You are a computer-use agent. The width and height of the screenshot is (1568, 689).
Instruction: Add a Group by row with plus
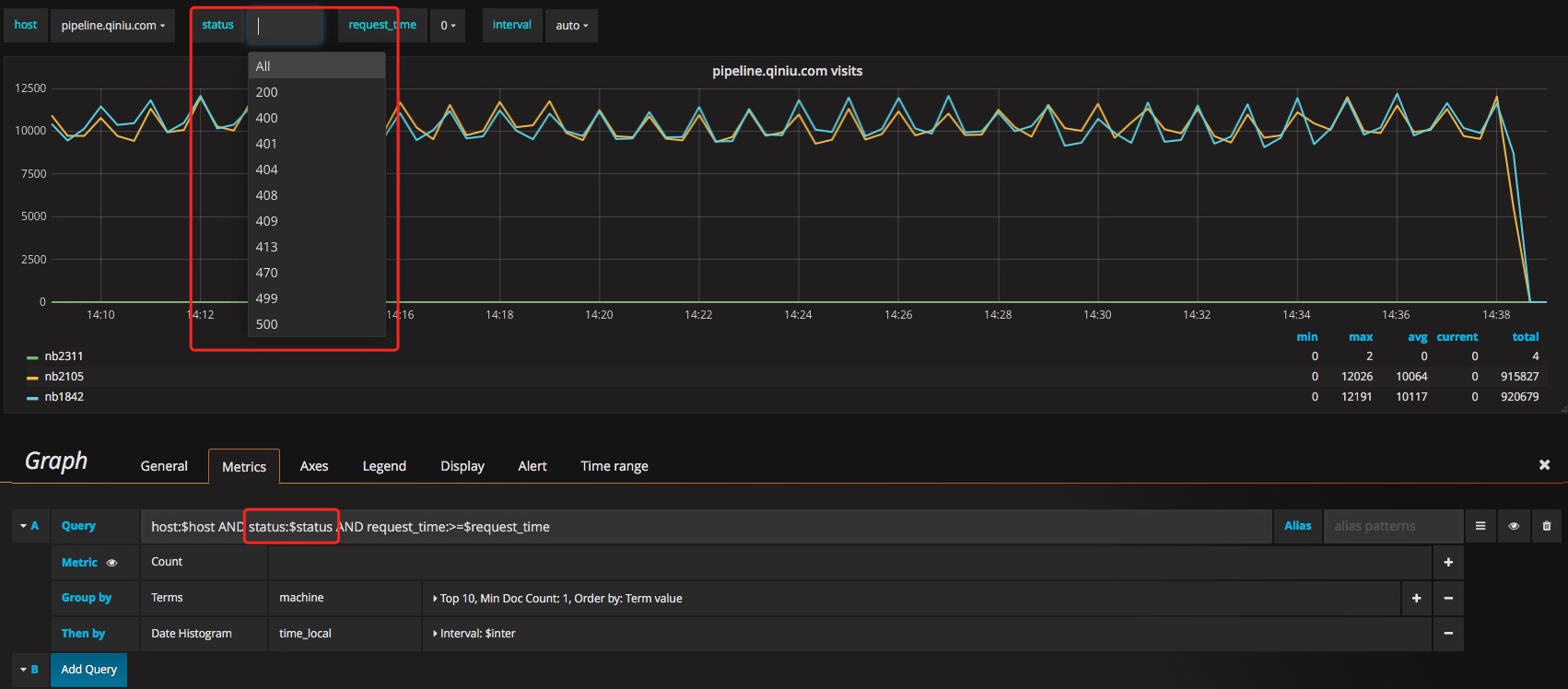point(1416,598)
